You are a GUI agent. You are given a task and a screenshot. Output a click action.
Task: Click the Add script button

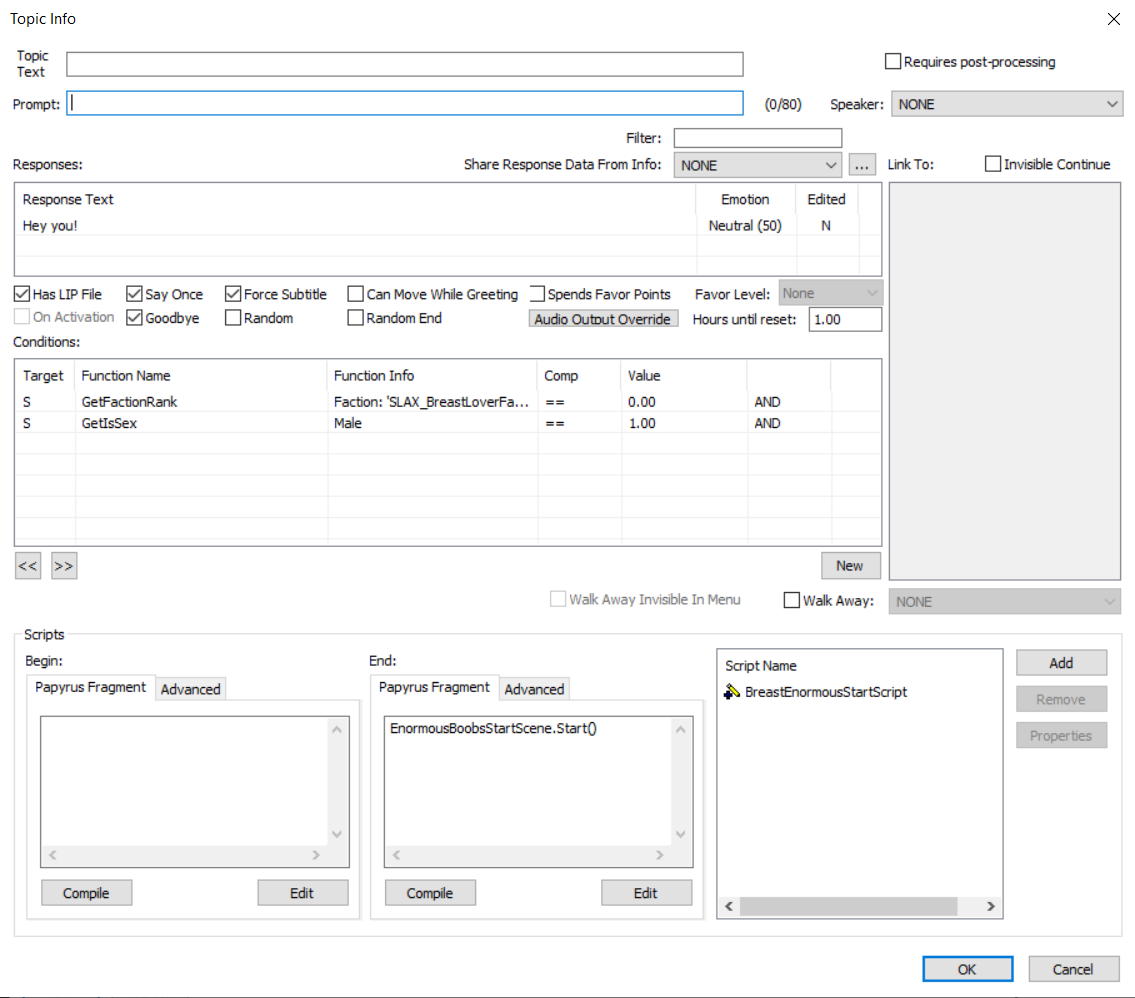(1061, 663)
